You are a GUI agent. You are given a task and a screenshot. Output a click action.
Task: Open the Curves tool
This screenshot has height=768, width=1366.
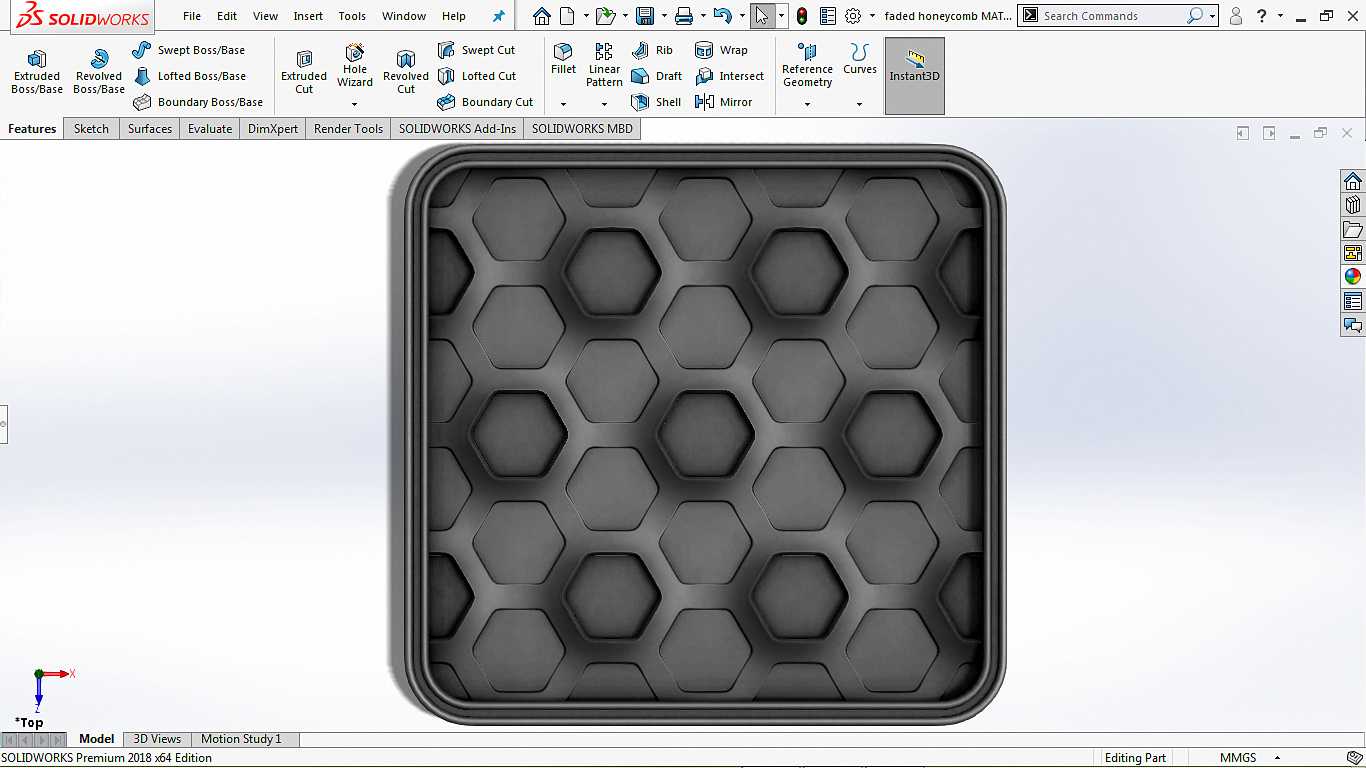click(859, 59)
